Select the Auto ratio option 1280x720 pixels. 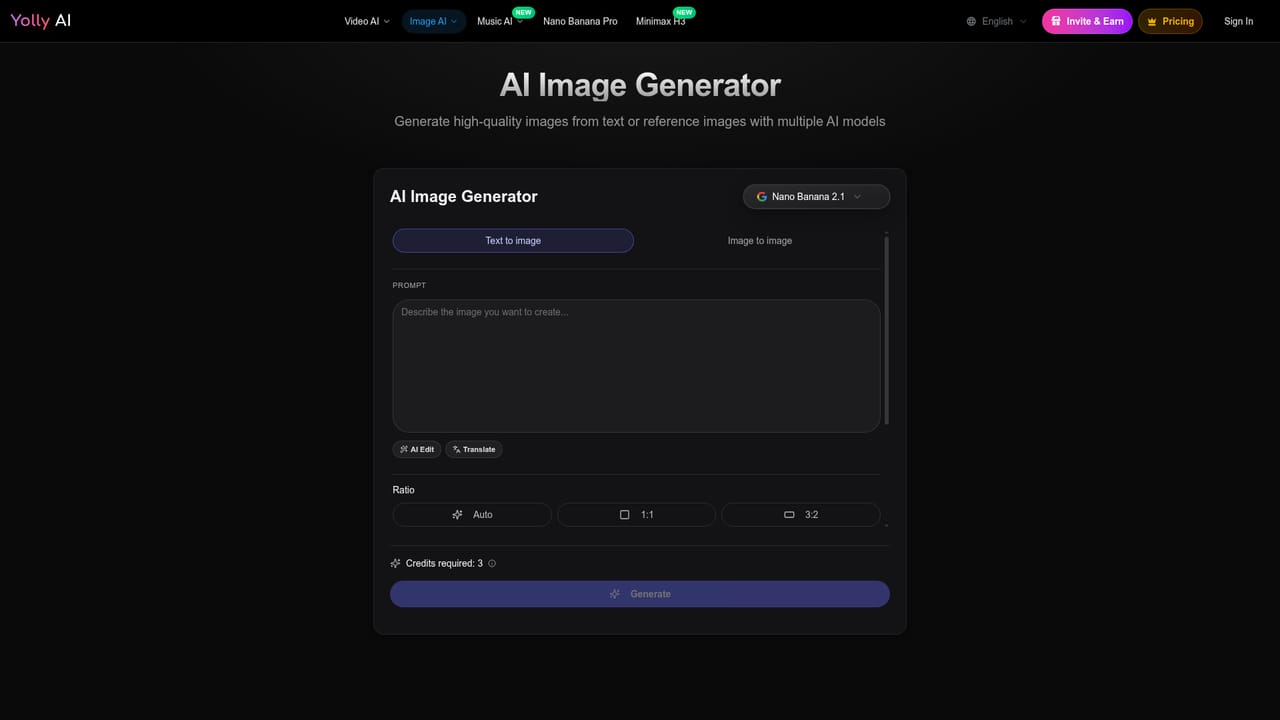pos(472,515)
